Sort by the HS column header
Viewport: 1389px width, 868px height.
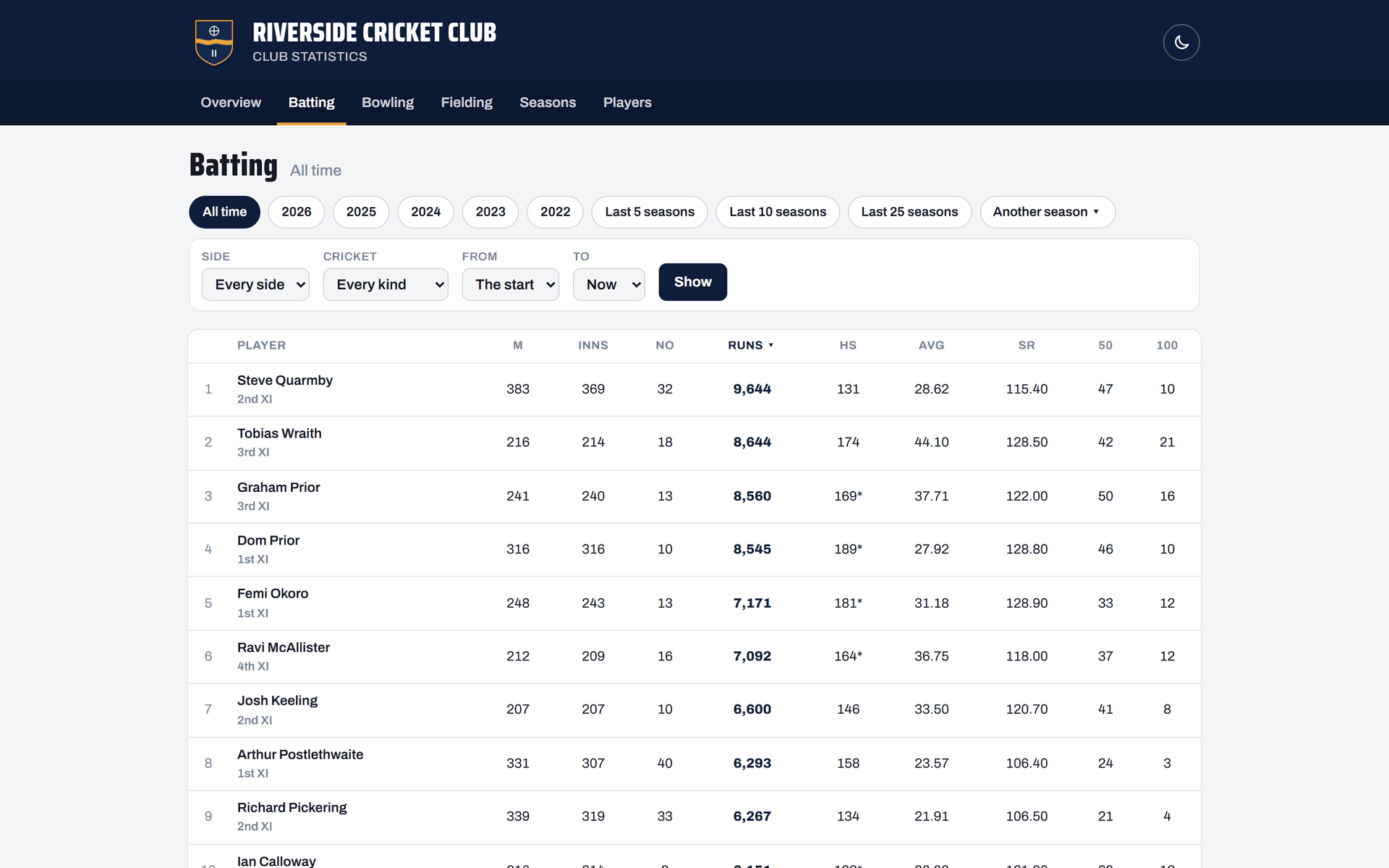click(x=848, y=346)
